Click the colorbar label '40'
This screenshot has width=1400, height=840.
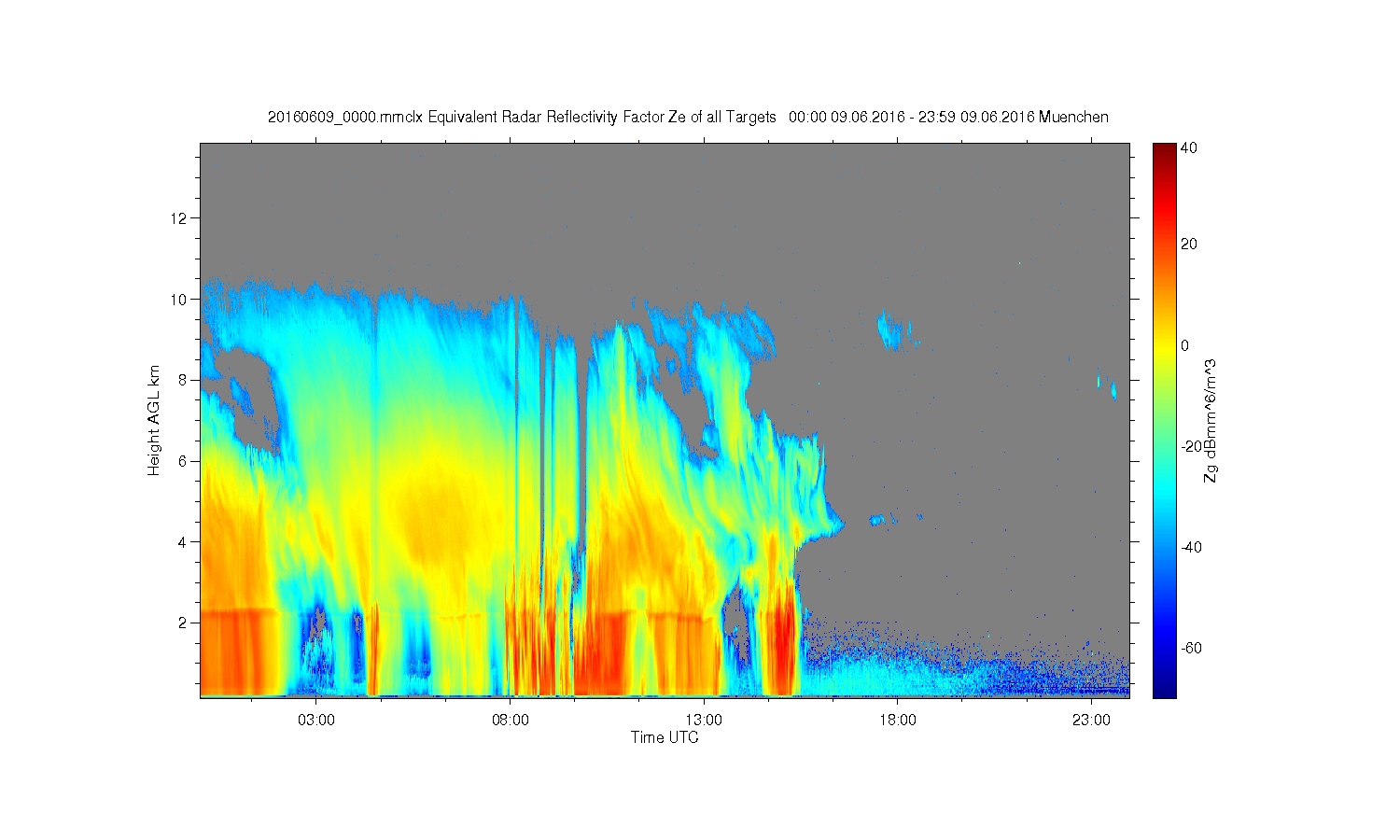pyautogui.click(x=1188, y=147)
